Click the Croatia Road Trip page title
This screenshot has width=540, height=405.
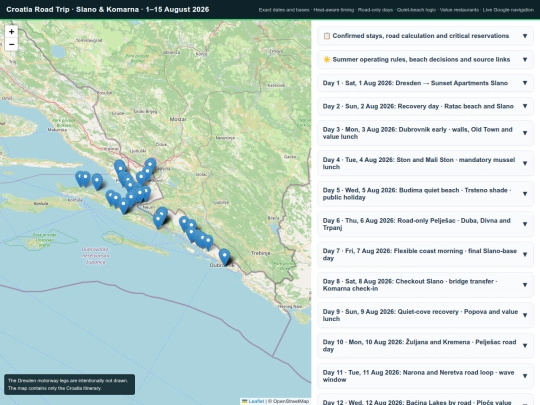click(x=107, y=9)
